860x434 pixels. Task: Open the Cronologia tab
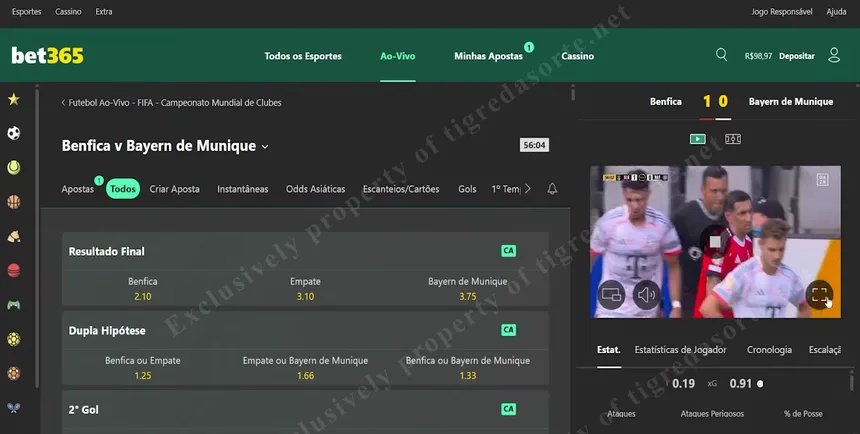pyautogui.click(x=769, y=350)
